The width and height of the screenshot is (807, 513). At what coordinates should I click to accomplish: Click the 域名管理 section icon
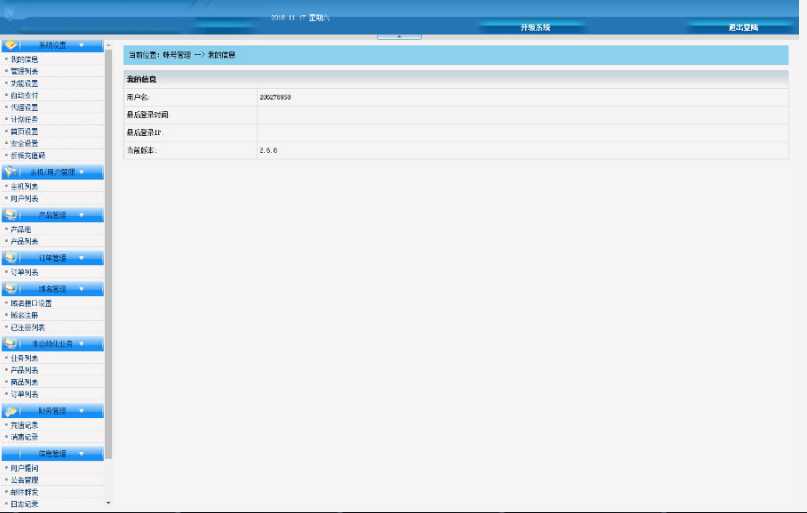point(11,289)
